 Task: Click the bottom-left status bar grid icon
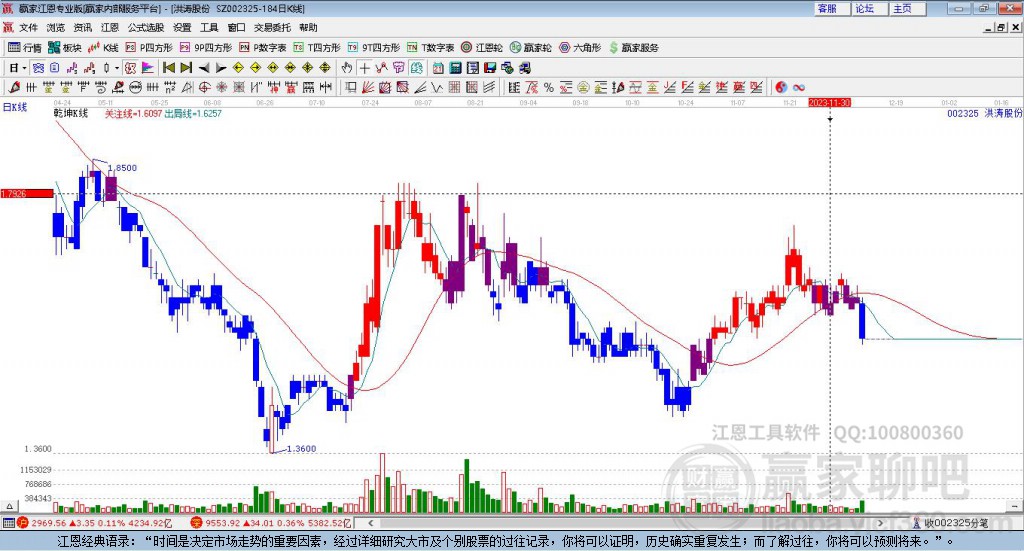tap(8, 523)
